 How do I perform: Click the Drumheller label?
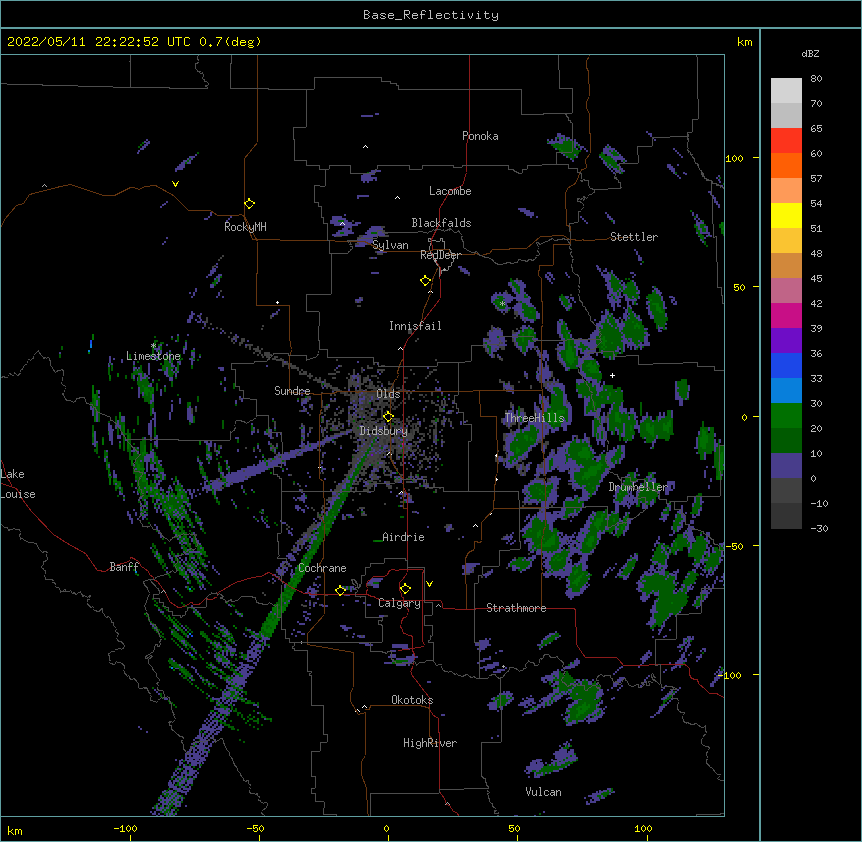click(638, 487)
